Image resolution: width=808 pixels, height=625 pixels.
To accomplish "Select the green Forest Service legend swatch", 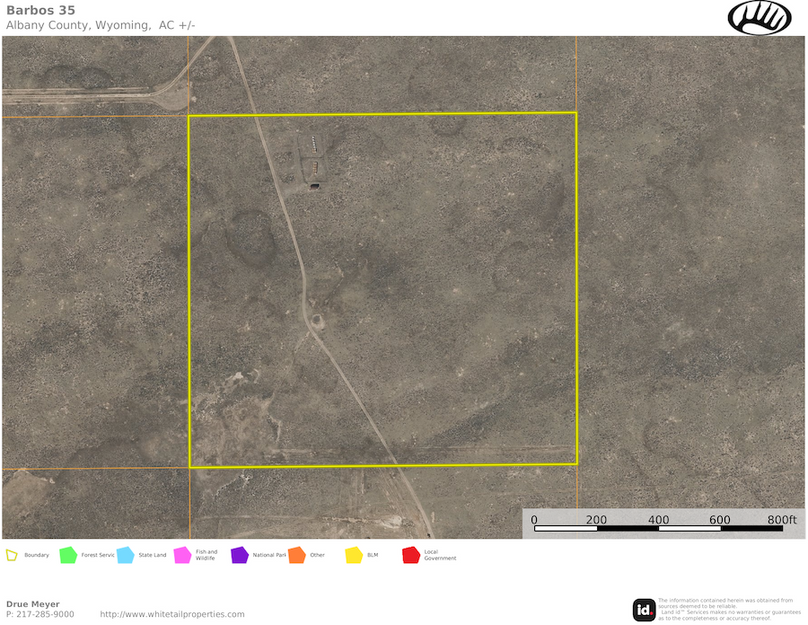I will [68, 555].
